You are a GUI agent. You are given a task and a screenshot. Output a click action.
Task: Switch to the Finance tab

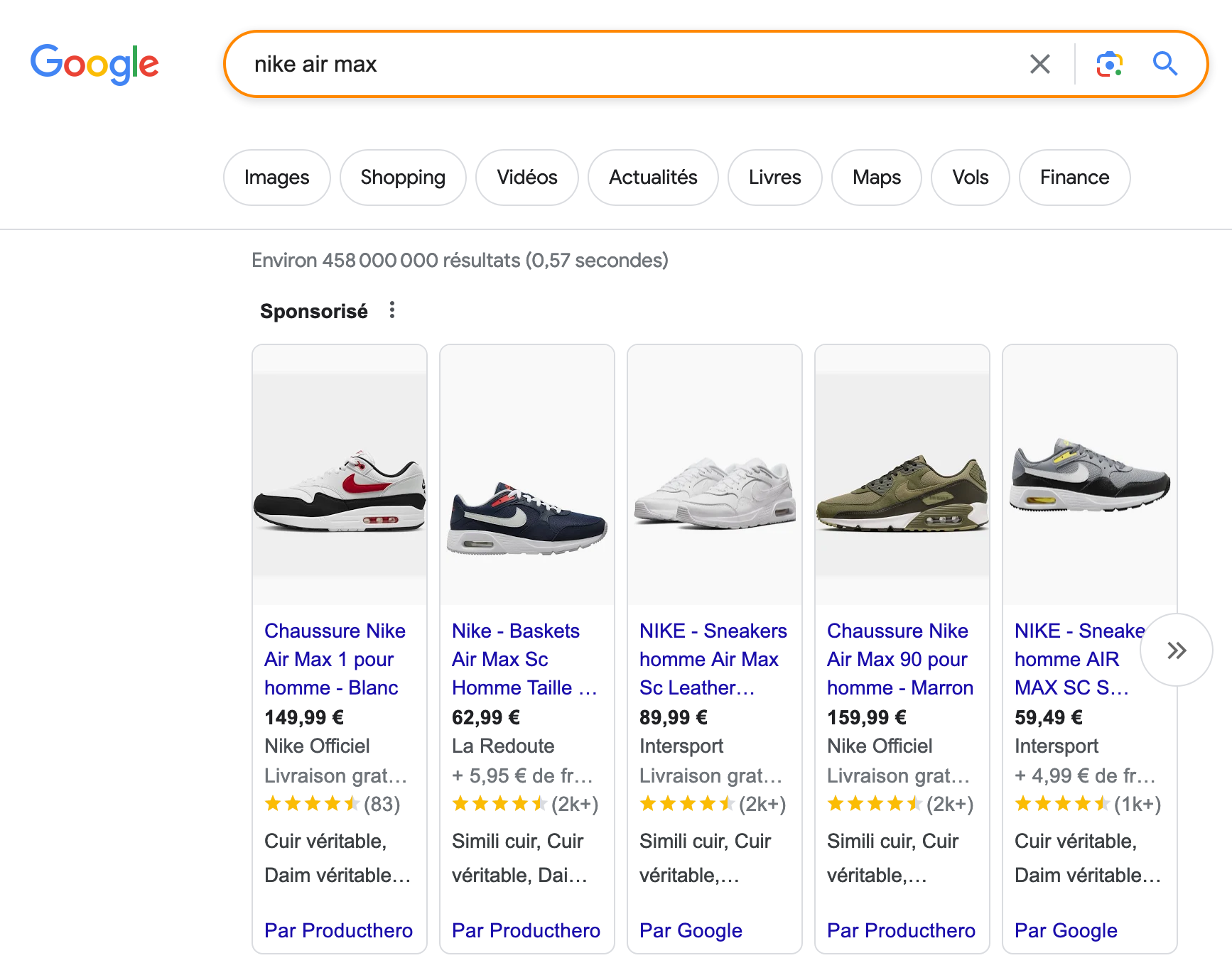point(1075,178)
